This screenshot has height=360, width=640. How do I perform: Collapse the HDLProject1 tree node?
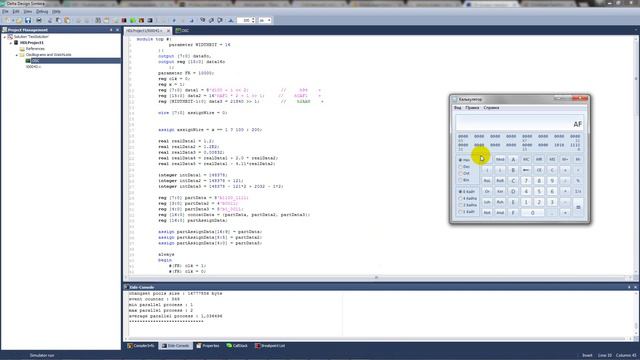tap(11, 42)
